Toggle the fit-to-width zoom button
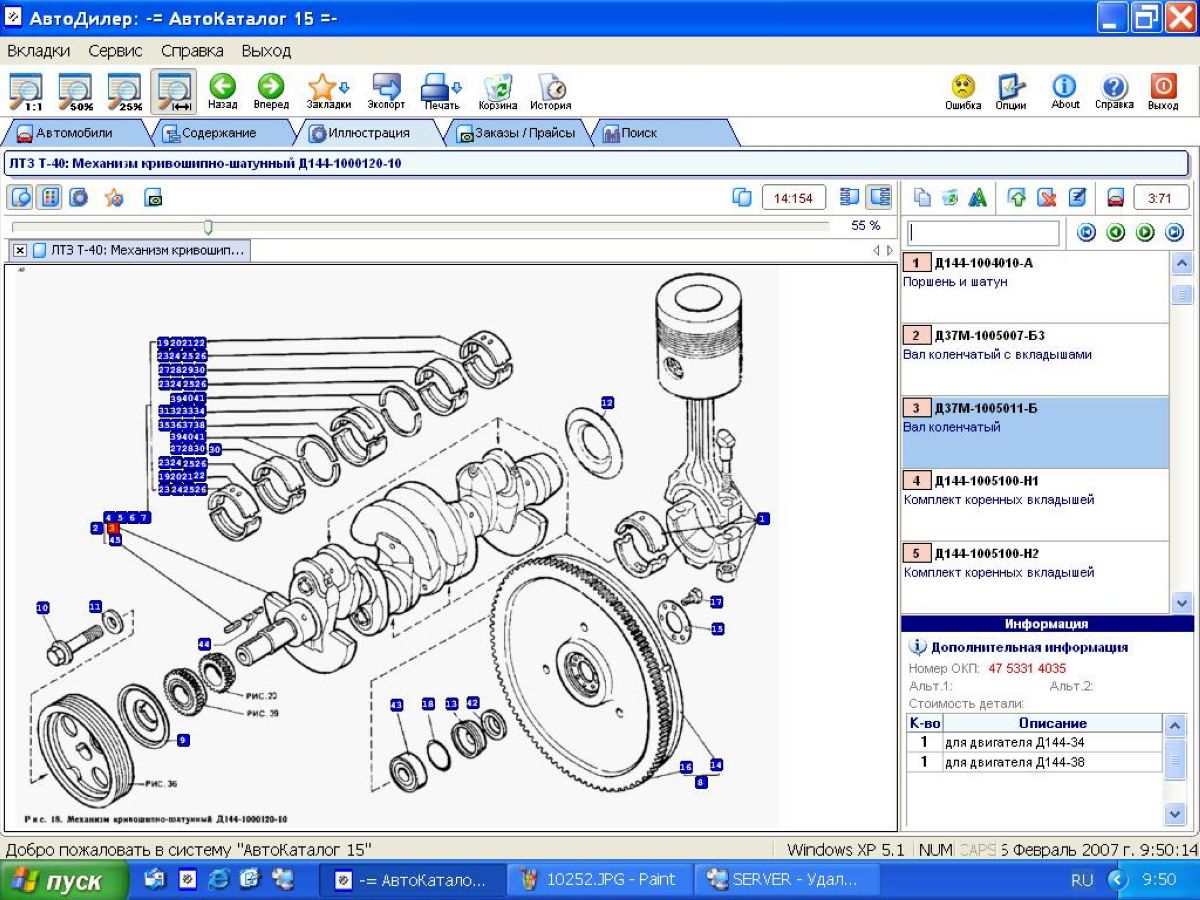The width and height of the screenshot is (1200, 900). click(174, 91)
